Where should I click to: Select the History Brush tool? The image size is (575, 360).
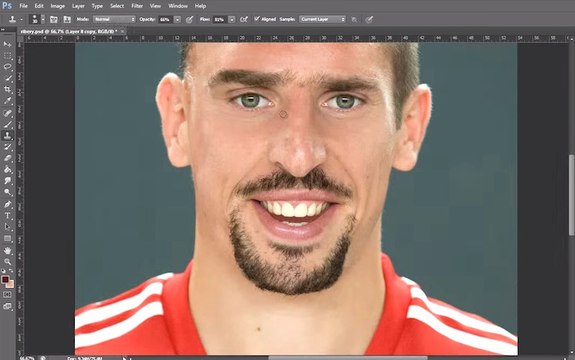(x=7, y=147)
